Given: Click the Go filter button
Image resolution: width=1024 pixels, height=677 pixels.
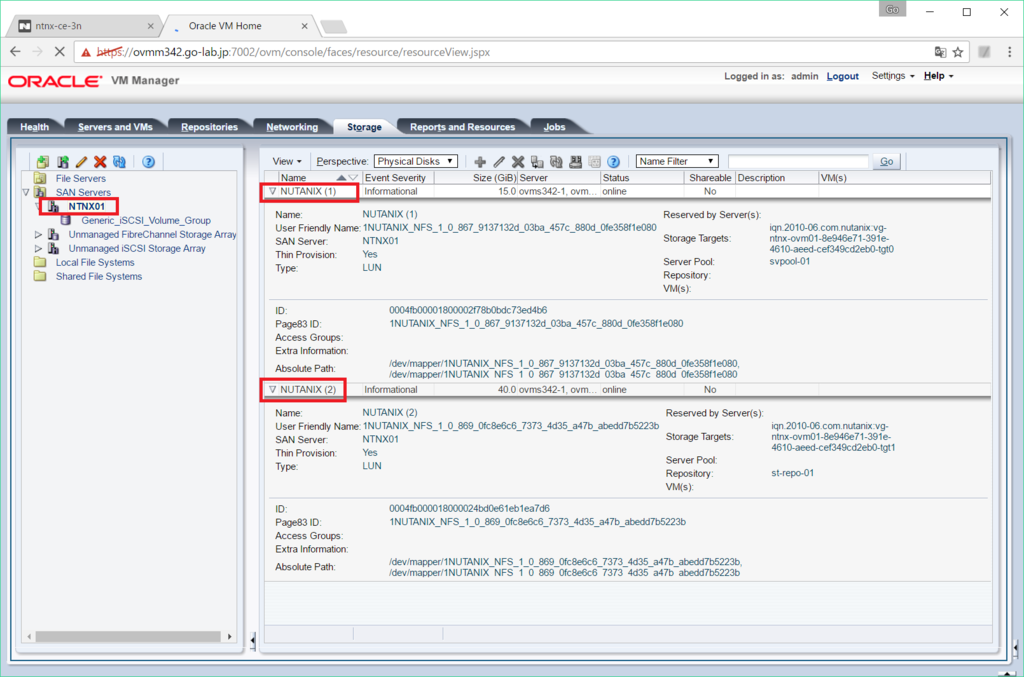Looking at the screenshot, I should (886, 161).
